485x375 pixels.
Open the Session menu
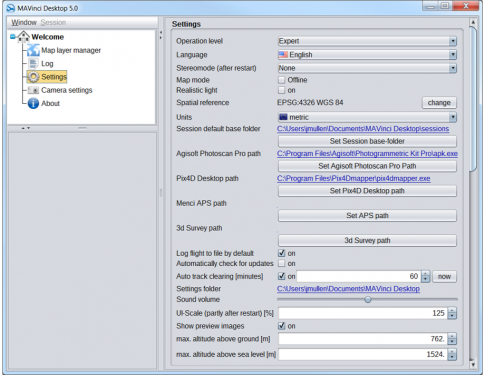pos(53,22)
